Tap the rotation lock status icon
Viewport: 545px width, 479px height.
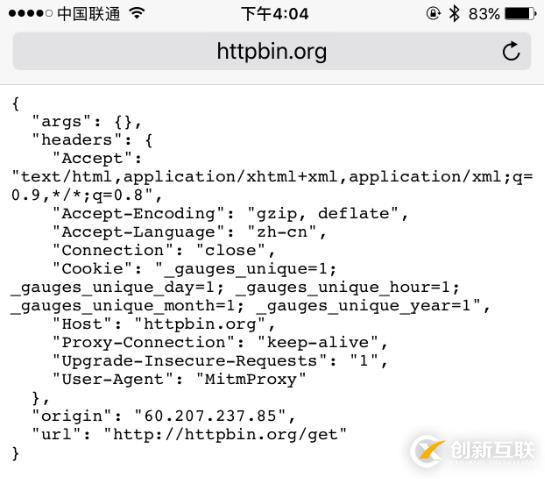click(433, 14)
